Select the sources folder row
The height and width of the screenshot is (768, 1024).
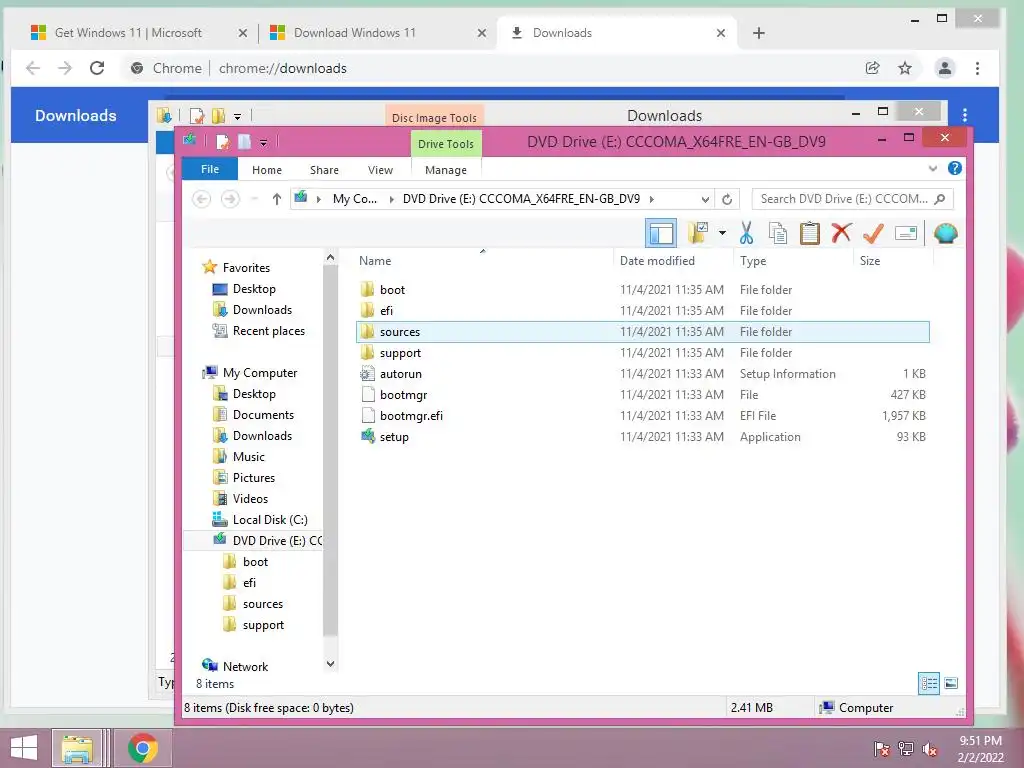(643, 332)
